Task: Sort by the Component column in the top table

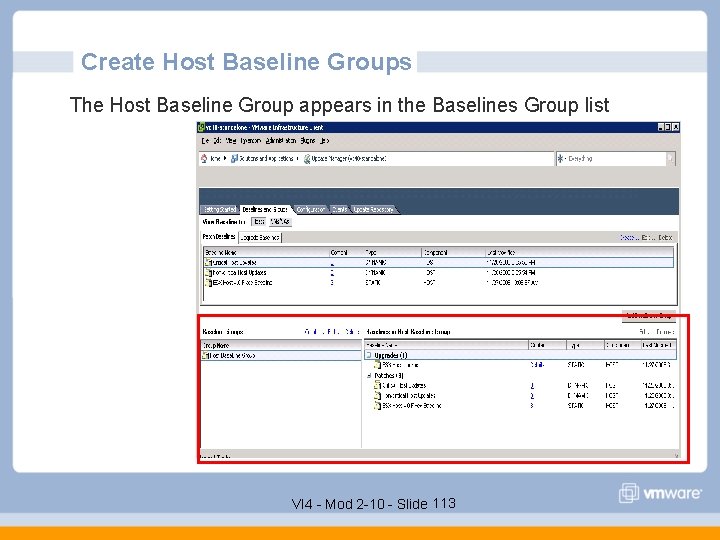Action: [x=454, y=253]
